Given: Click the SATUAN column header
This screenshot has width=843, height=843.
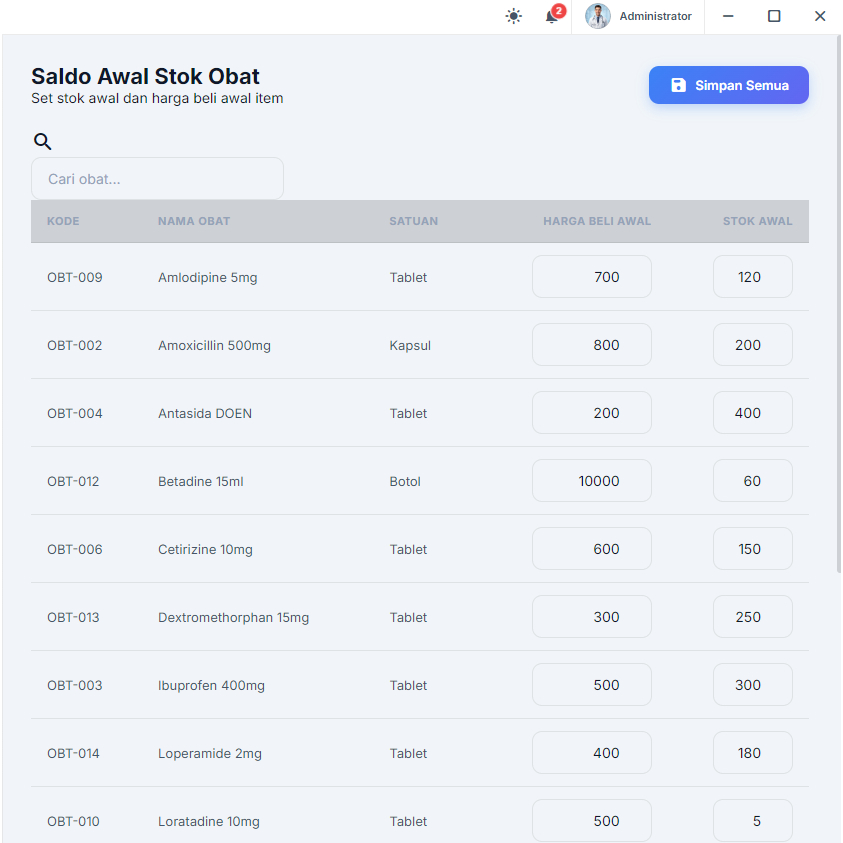Looking at the screenshot, I should pos(413,221).
